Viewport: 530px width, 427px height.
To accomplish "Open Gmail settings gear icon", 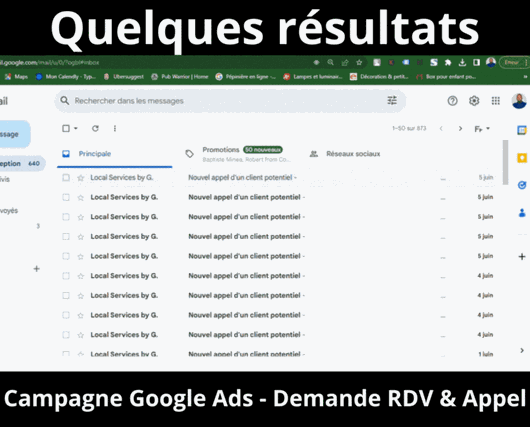I will [x=474, y=101].
